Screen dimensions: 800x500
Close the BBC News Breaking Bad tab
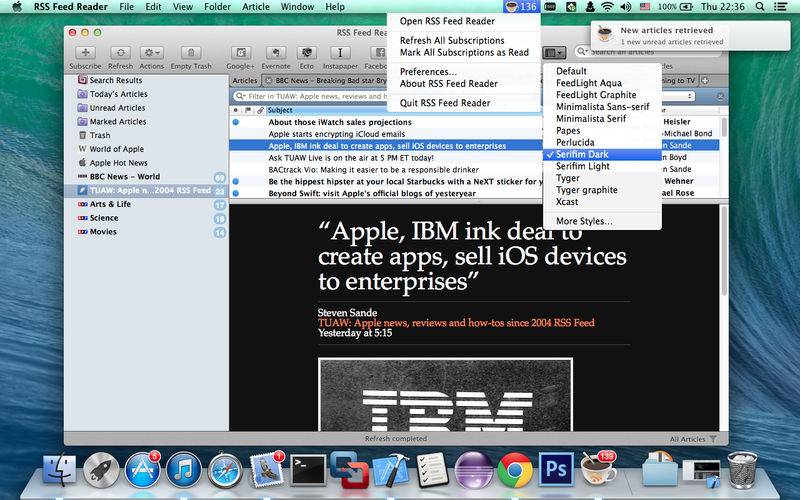269,81
